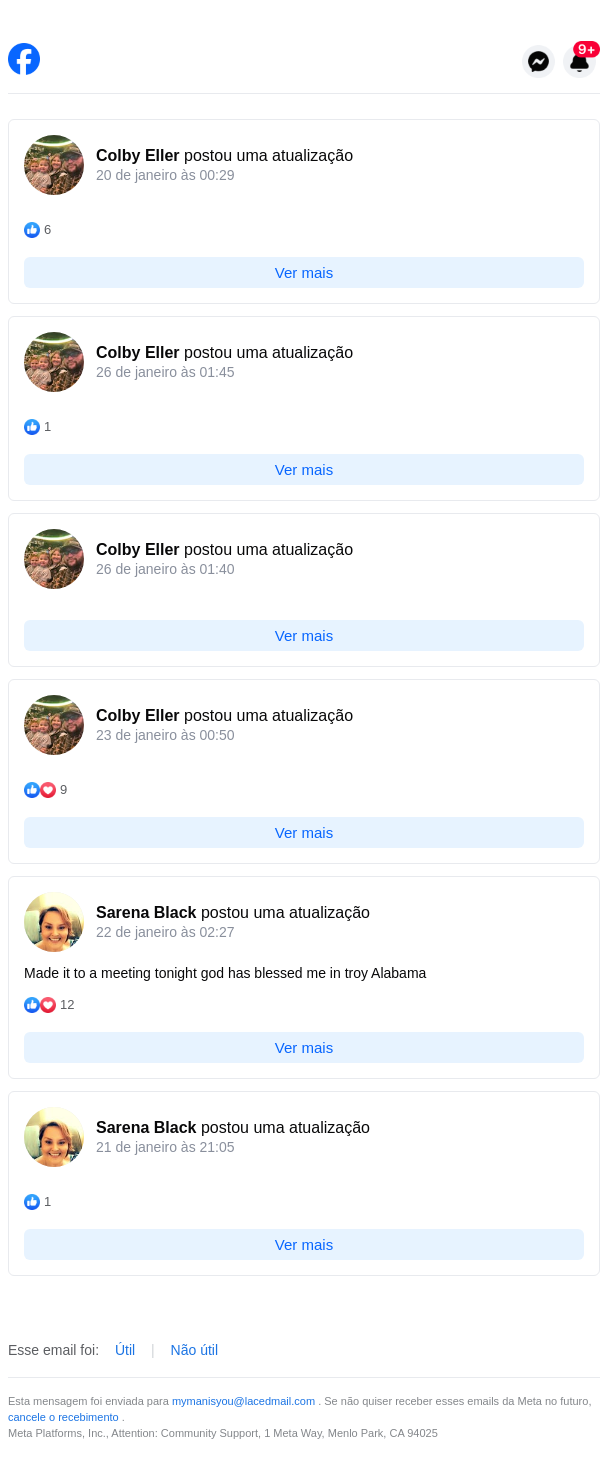Mark this email as Útil
The height and width of the screenshot is (1479, 600).
[x=125, y=1350]
